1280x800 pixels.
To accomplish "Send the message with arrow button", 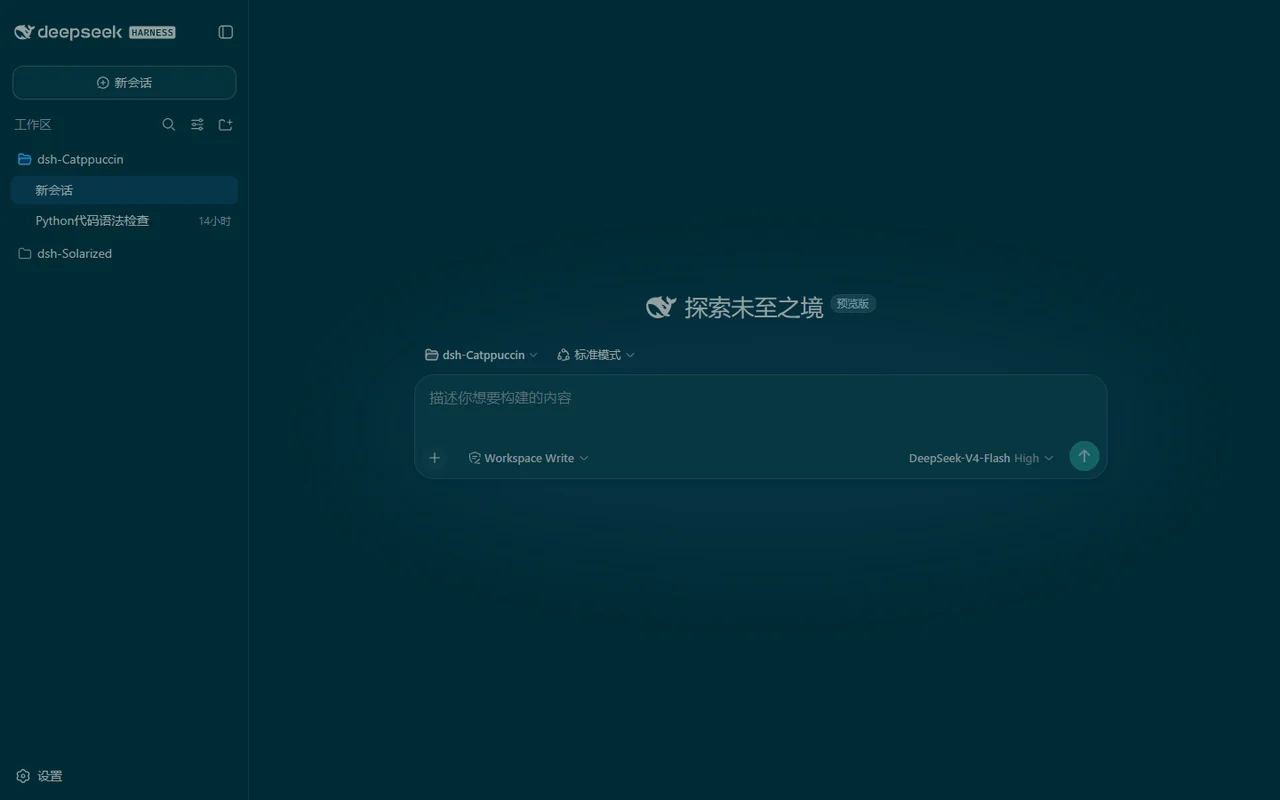I will tap(1084, 456).
